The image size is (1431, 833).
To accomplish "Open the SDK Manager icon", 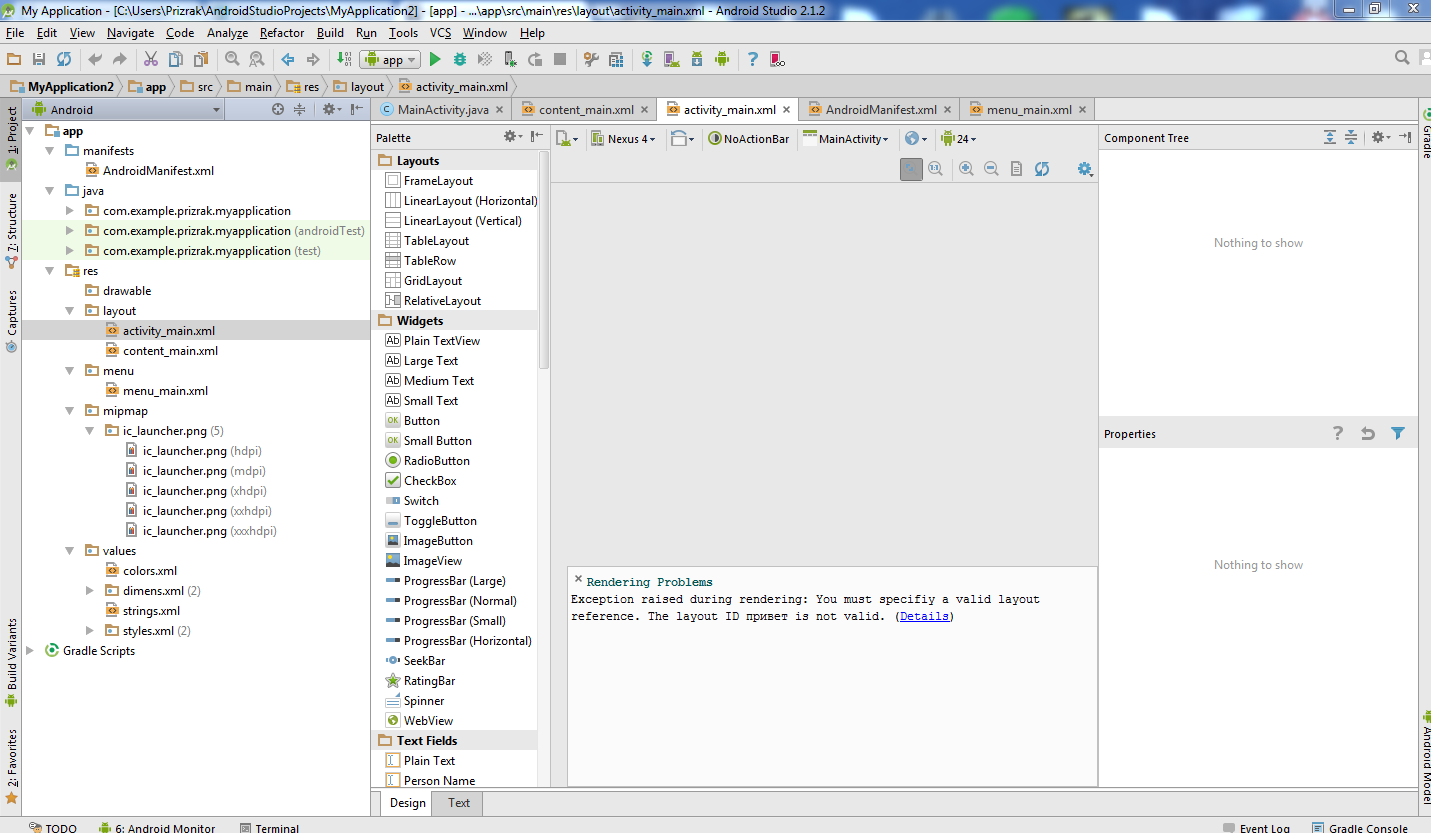I will [x=697, y=59].
